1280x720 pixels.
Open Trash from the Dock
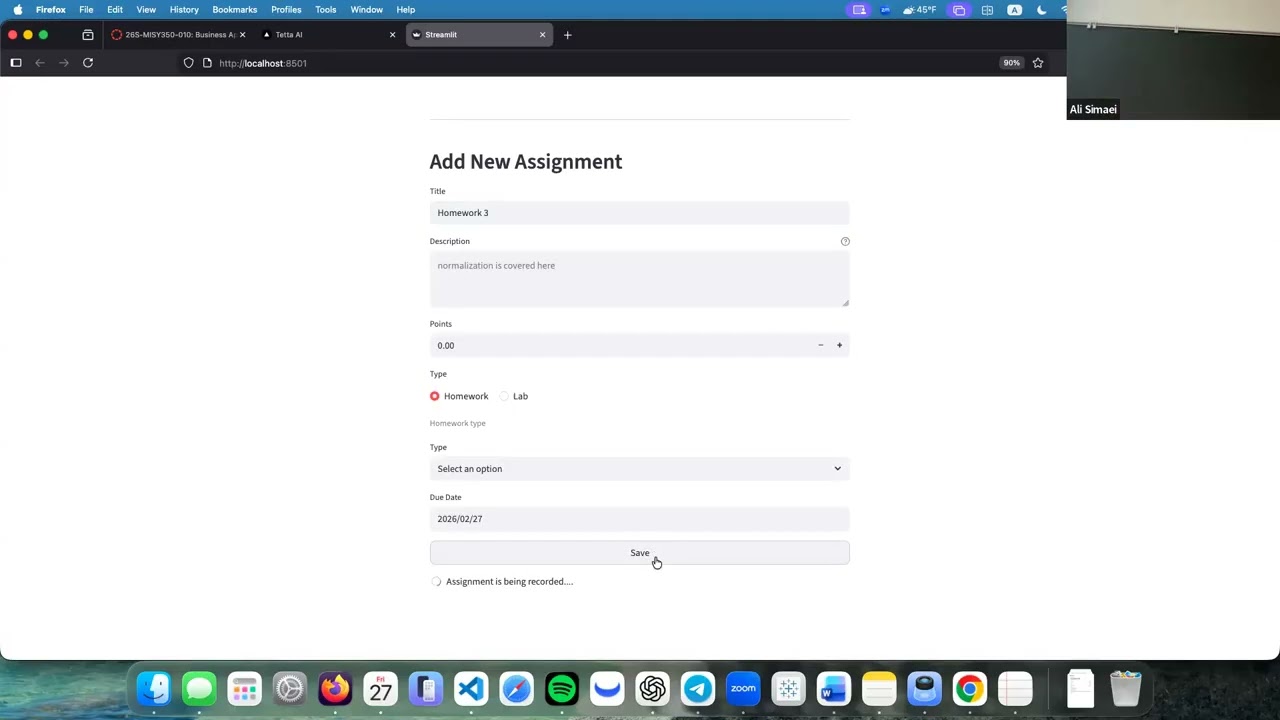[x=1126, y=689]
